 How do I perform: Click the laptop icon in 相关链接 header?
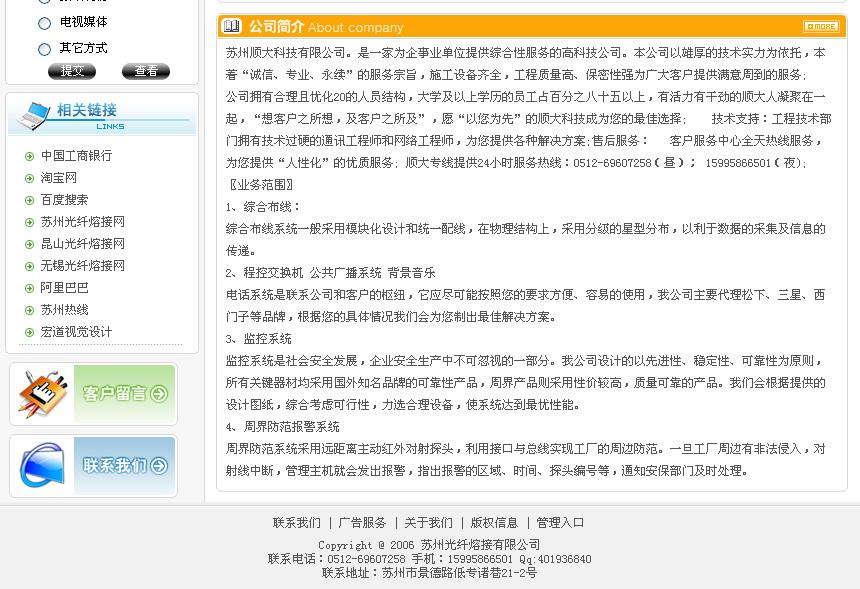[x=33, y=115]
